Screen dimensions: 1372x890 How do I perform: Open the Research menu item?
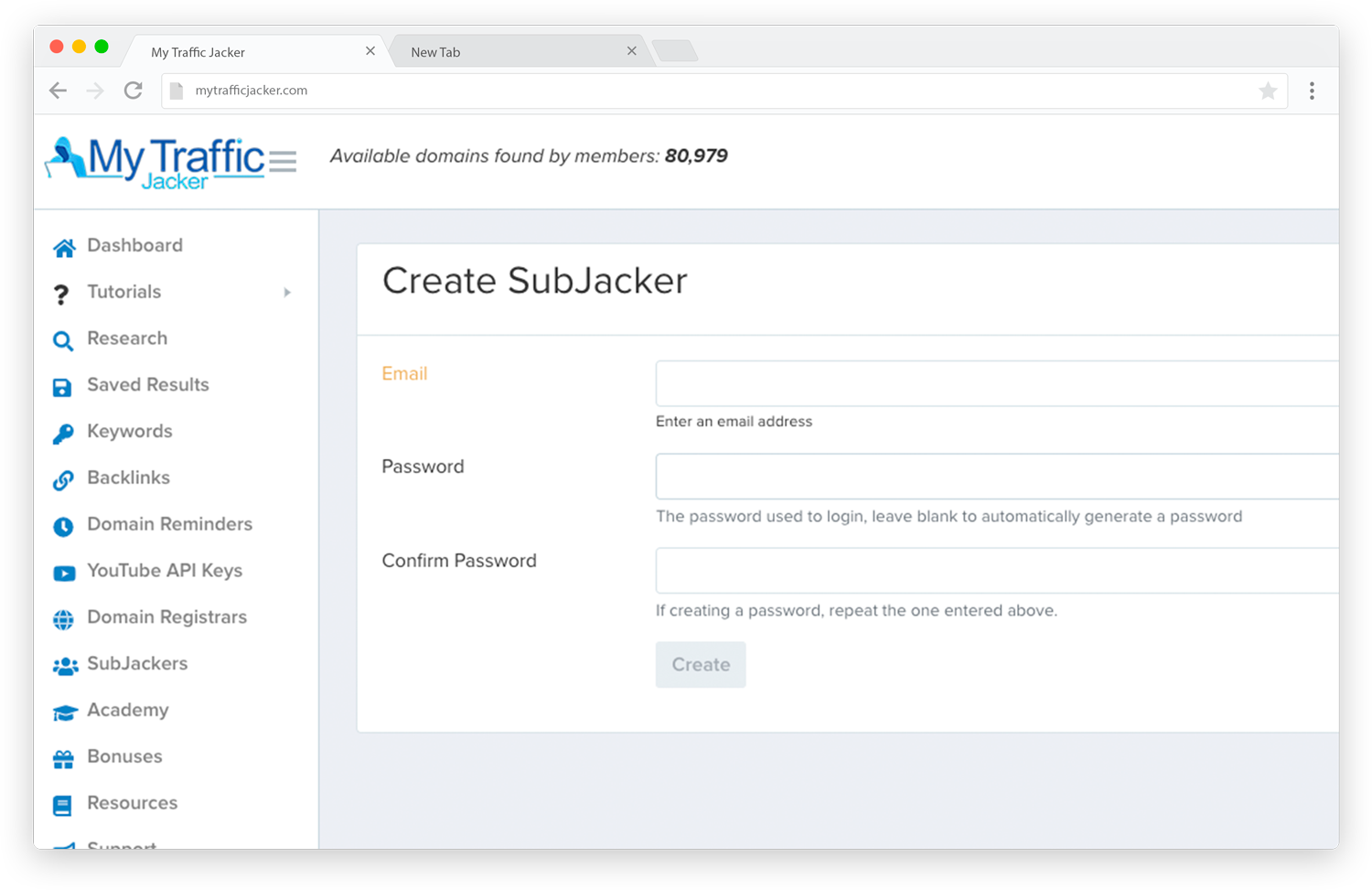coord(127,338)
